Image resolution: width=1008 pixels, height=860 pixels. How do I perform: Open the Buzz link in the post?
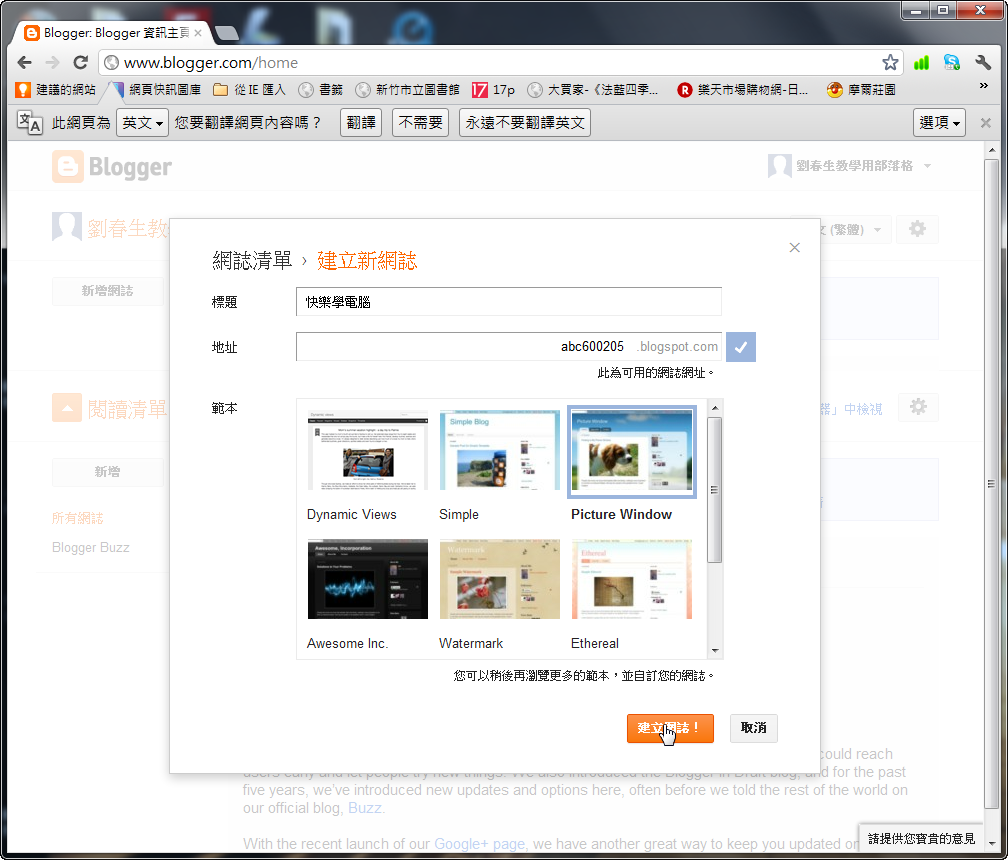pos(365,808)
